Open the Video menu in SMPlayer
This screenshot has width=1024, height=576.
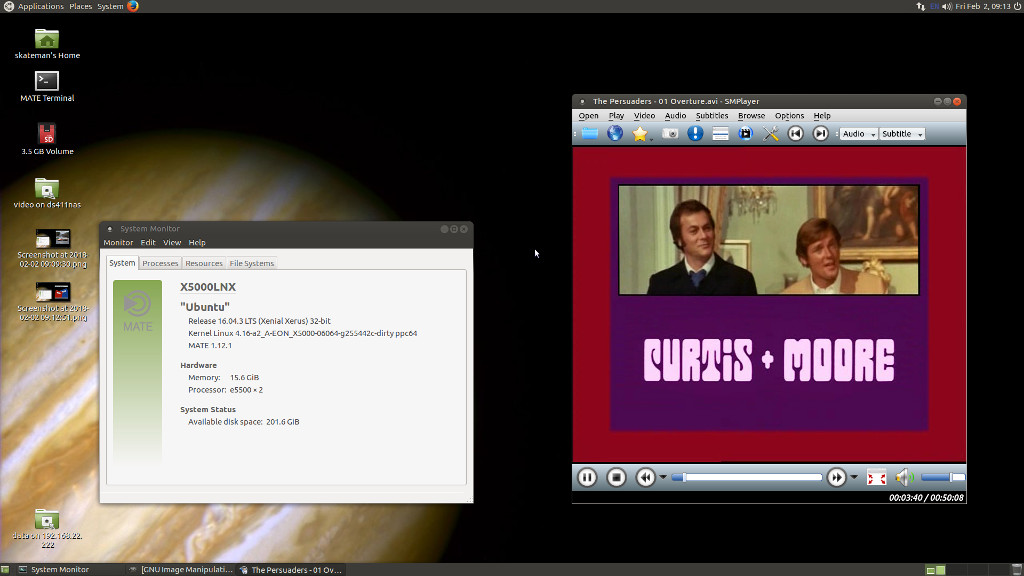tap(644, 116)
